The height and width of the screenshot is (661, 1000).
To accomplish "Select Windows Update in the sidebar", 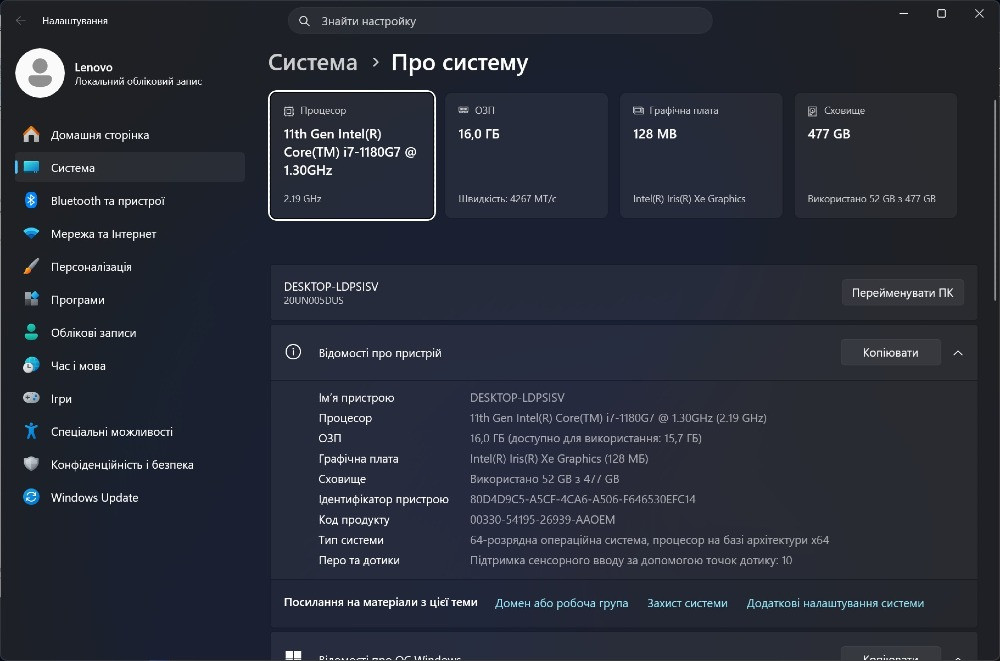I will pos(130,498).
